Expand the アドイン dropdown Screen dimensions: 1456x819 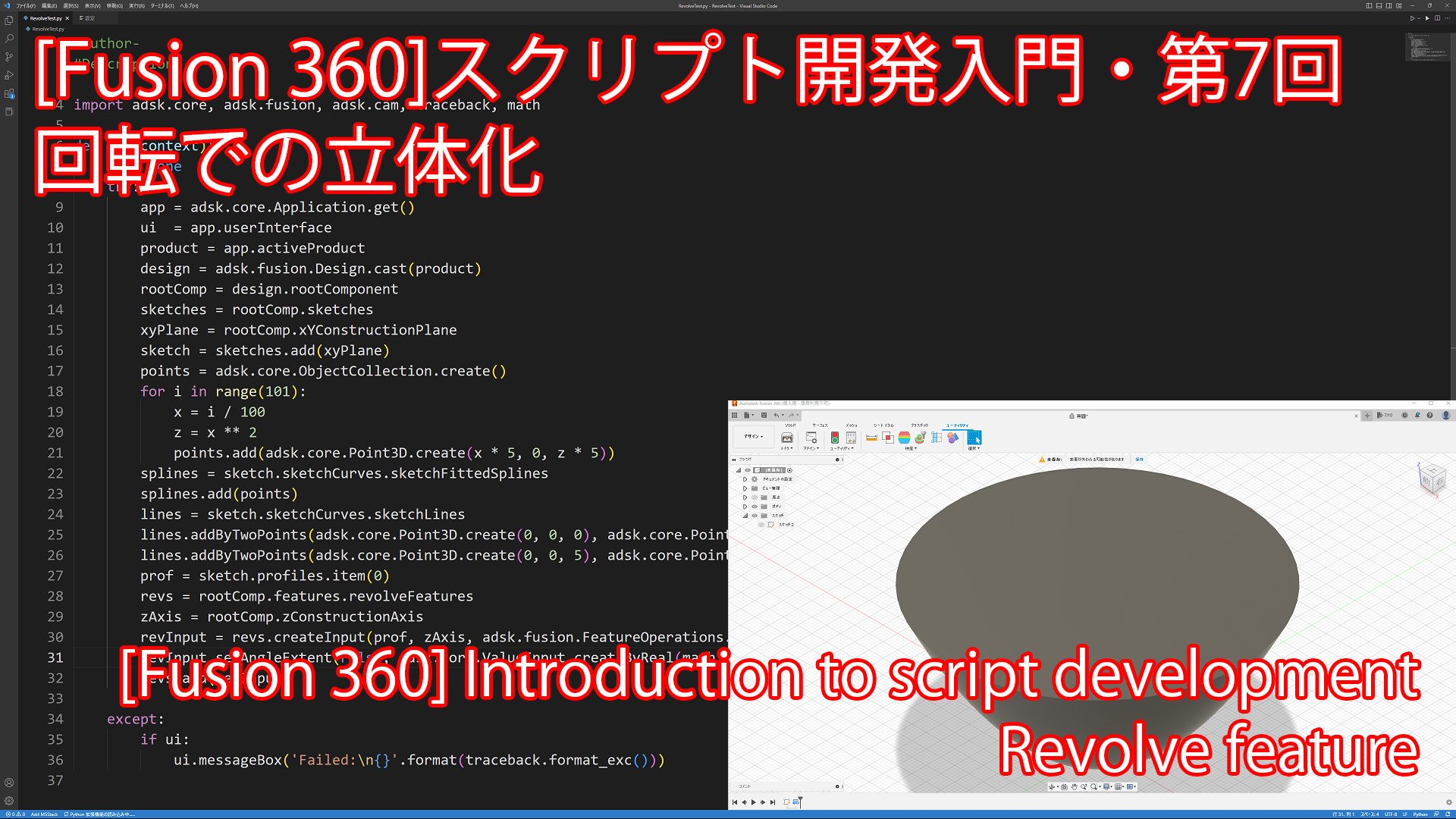(x=811, y=448)
